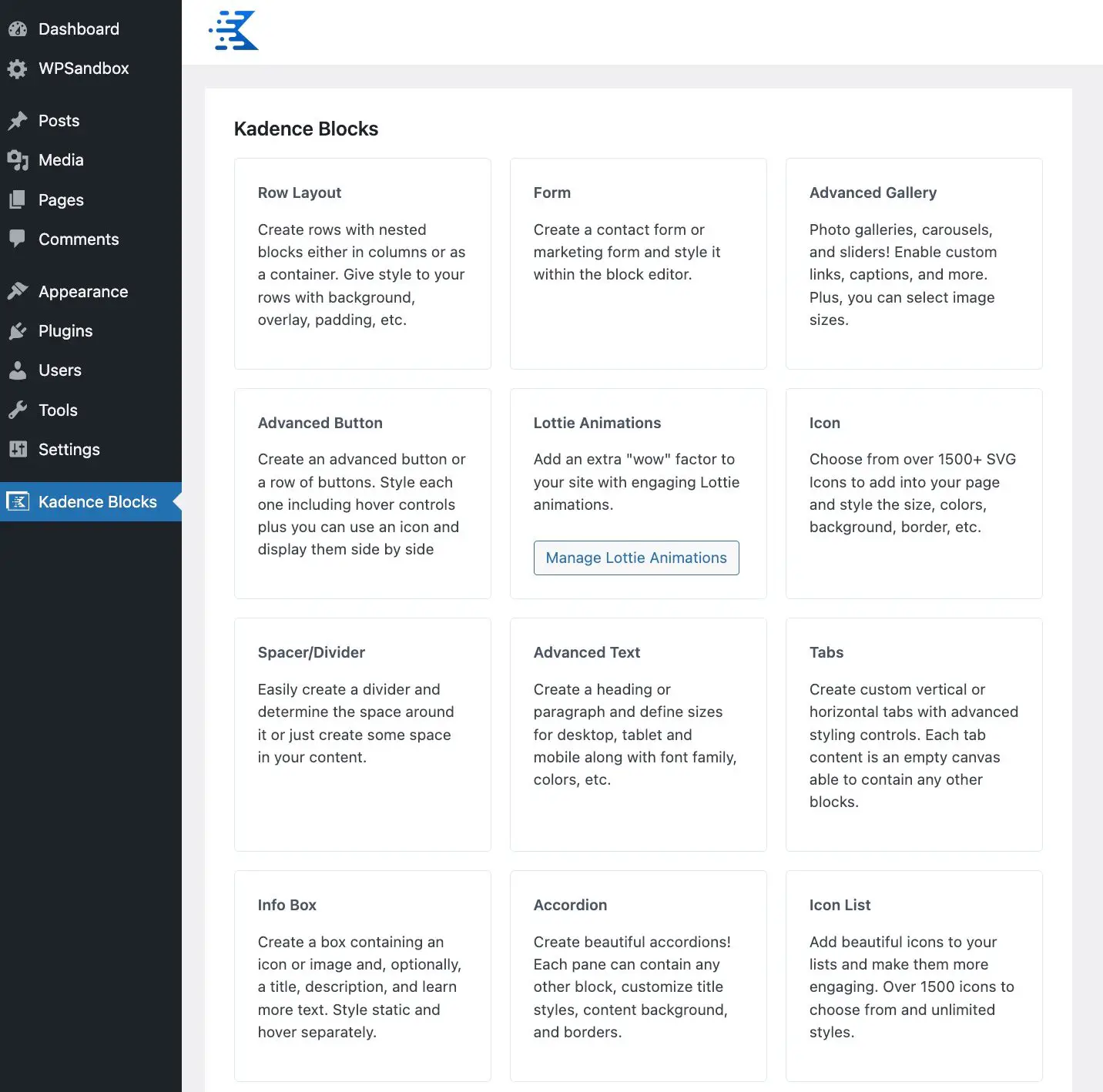Click the Media library icon
The width and height of the screenshot is (1103, 1092).
[x=18, y=160]
